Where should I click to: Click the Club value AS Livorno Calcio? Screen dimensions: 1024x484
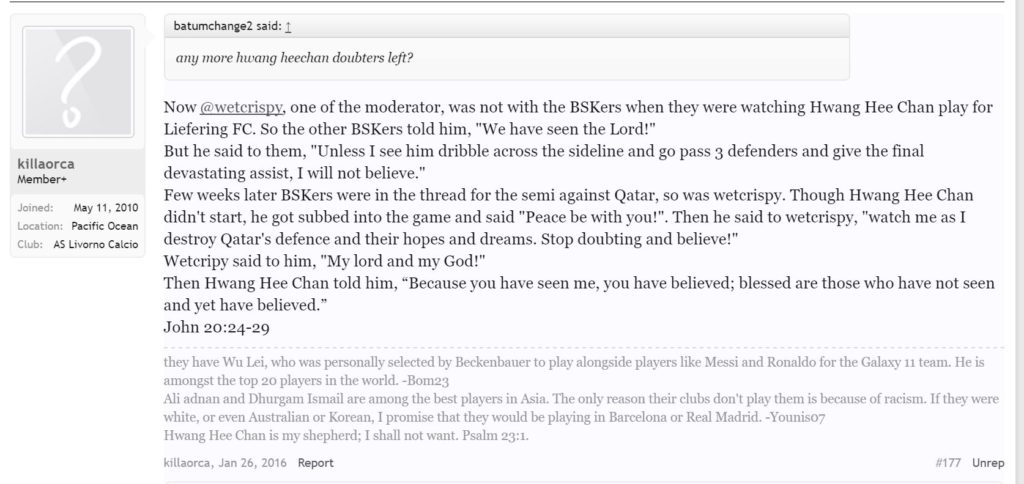click(96, 245)
